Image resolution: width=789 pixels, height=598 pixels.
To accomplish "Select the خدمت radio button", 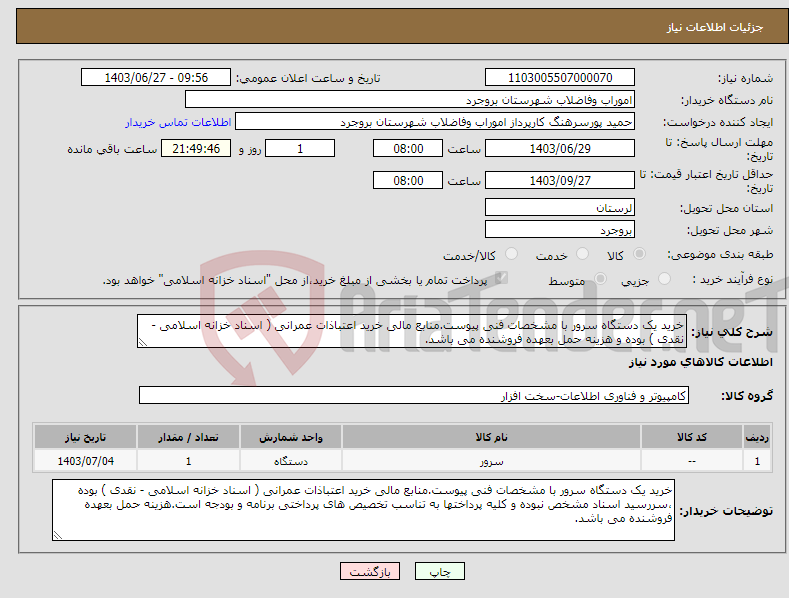I will tap(582, 254).
